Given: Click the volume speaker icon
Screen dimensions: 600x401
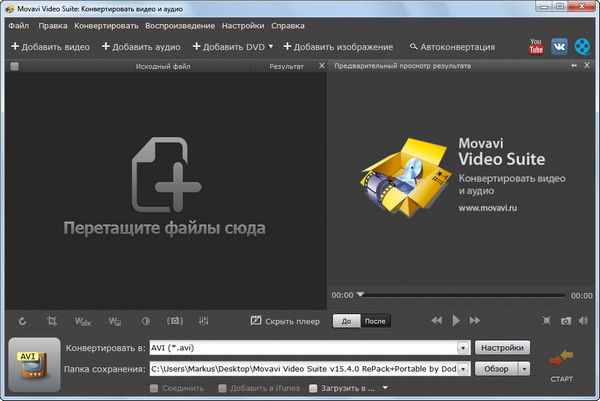Looking at the screenshot, I should pyautogui.click(x=584, y=321).
